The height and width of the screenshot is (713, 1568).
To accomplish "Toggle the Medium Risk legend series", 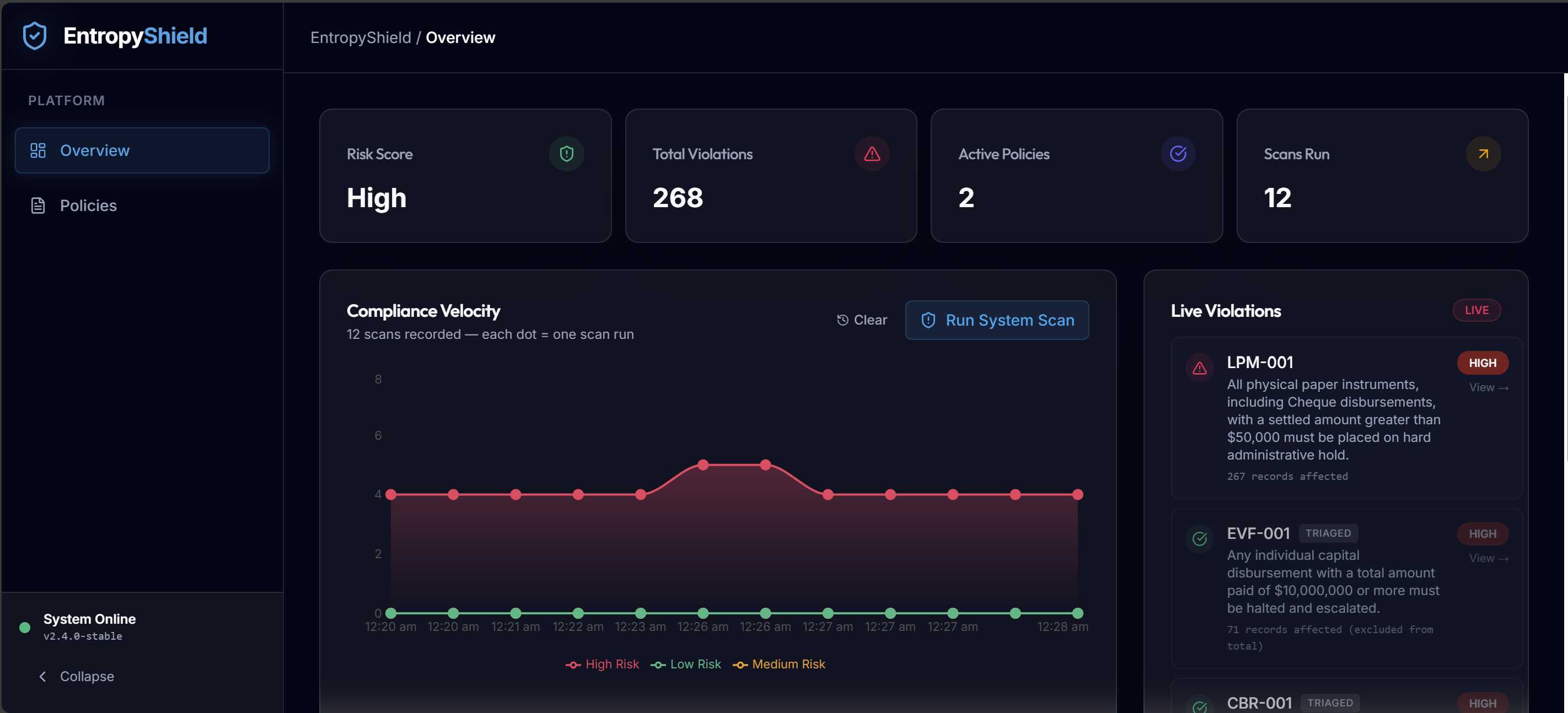I will [x=778, y=665].
